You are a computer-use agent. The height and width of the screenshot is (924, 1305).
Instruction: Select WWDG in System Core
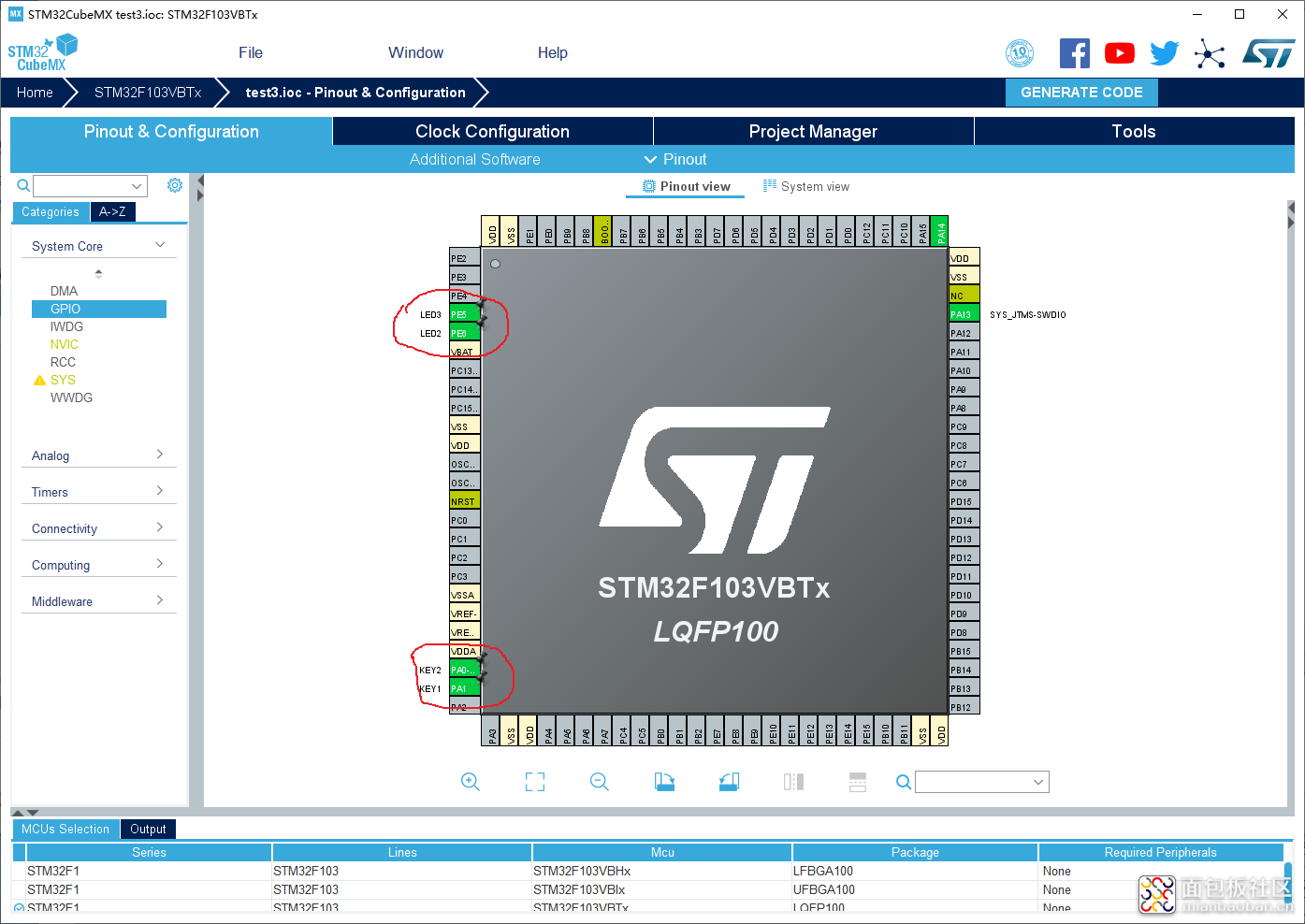point(71,397)
